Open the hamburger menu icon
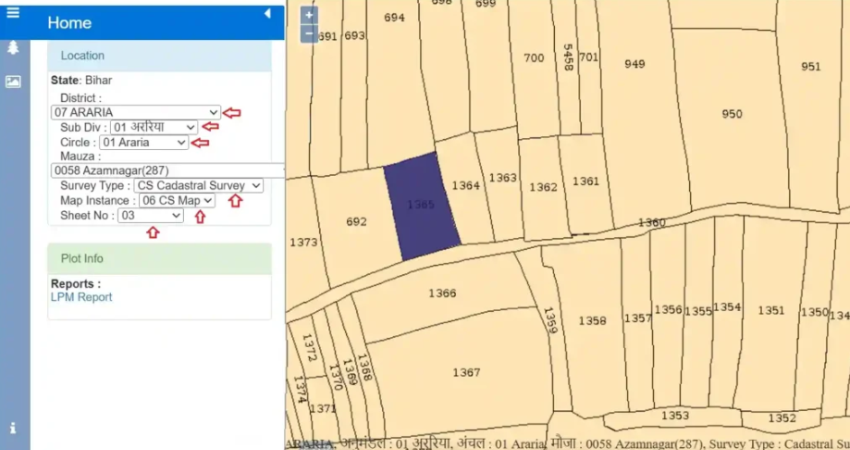 point(12,12)
